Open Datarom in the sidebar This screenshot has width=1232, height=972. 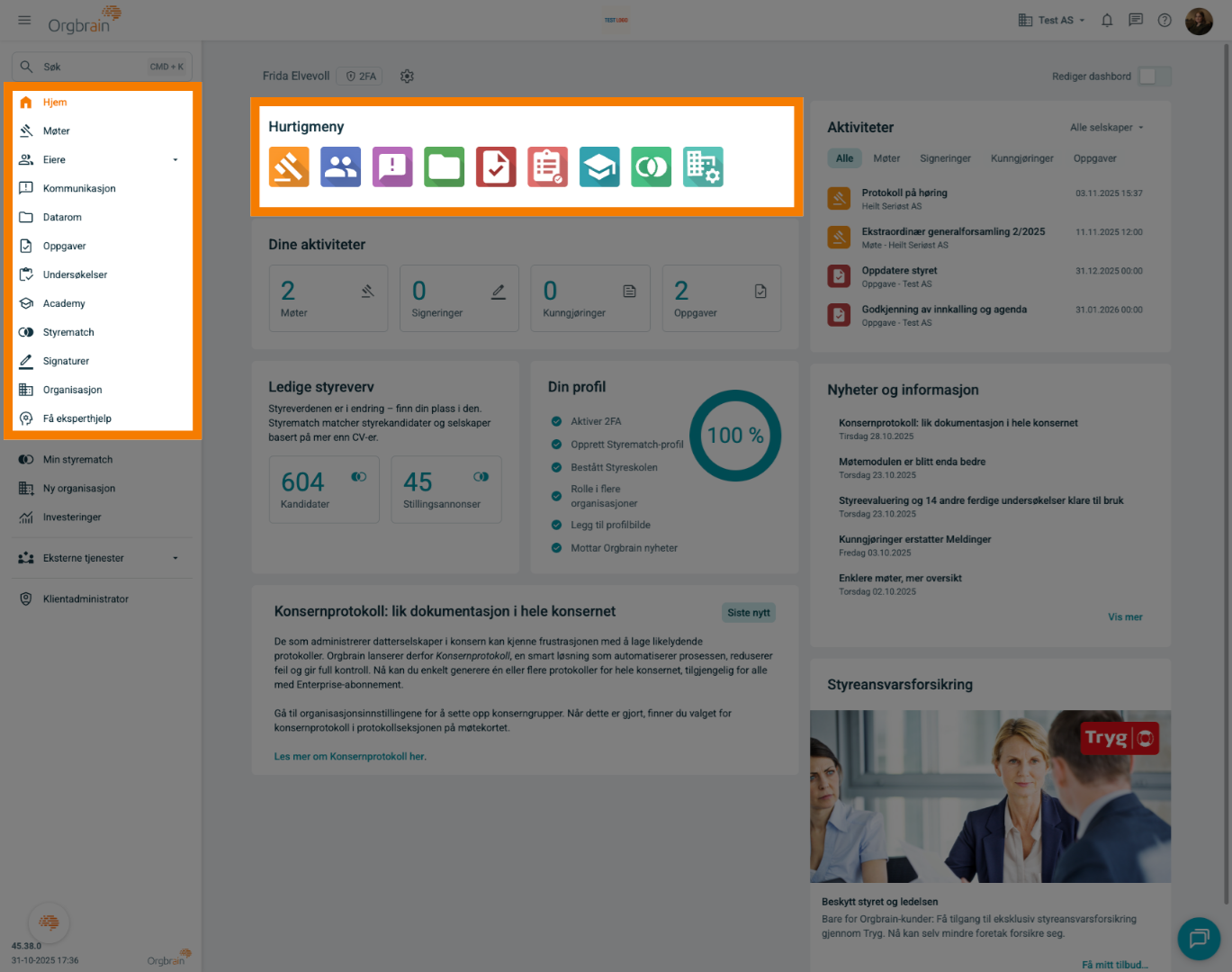103,218
